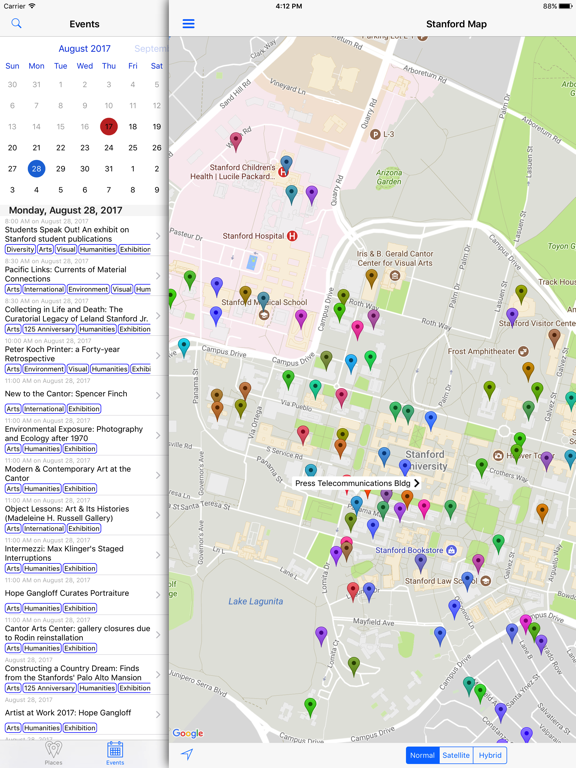This screenshot has height=768, width=576.
Task: Tap the Cantor Center museum icon
Action: 394,276
